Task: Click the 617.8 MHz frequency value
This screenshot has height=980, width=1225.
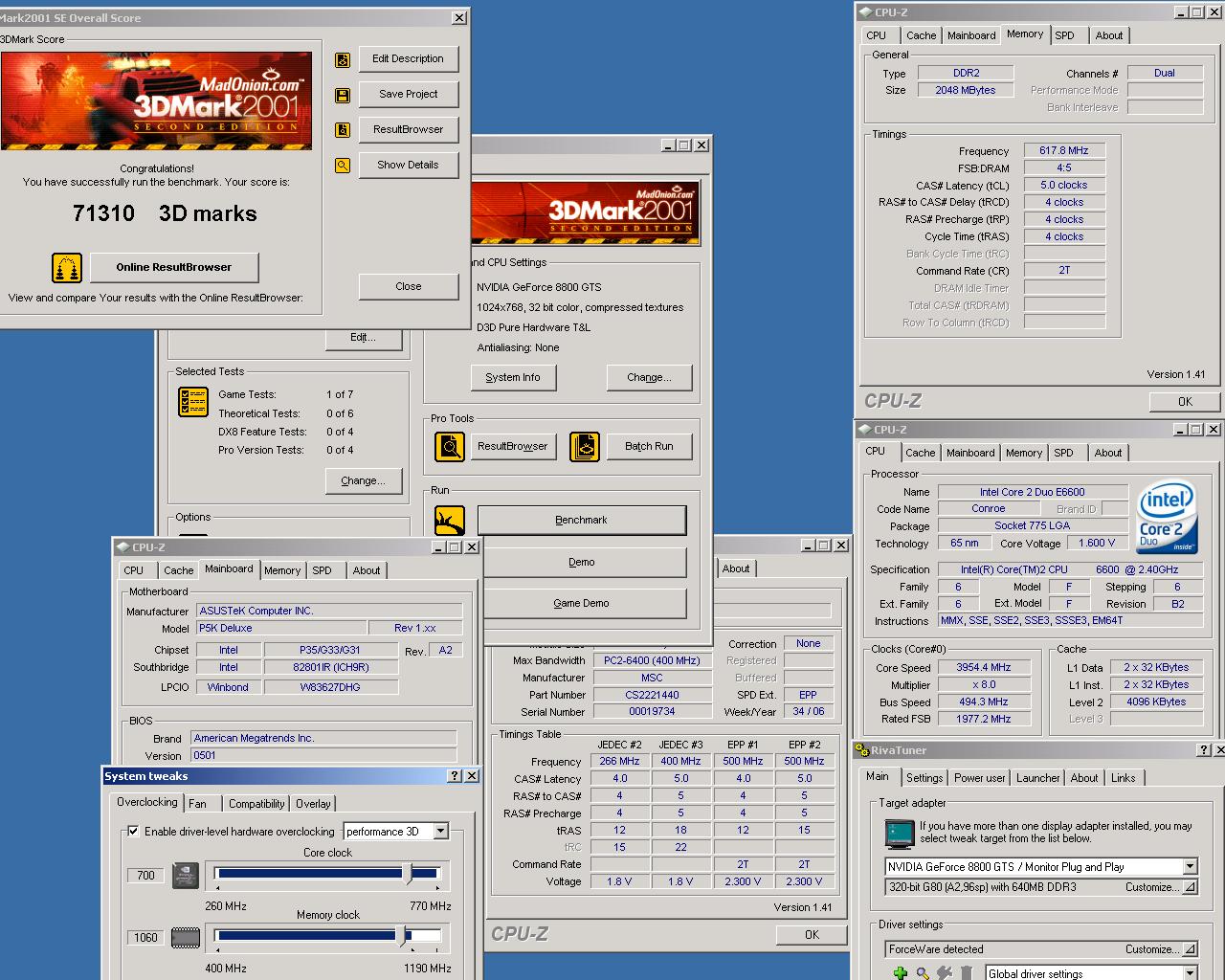Action: coord(1064,150)
